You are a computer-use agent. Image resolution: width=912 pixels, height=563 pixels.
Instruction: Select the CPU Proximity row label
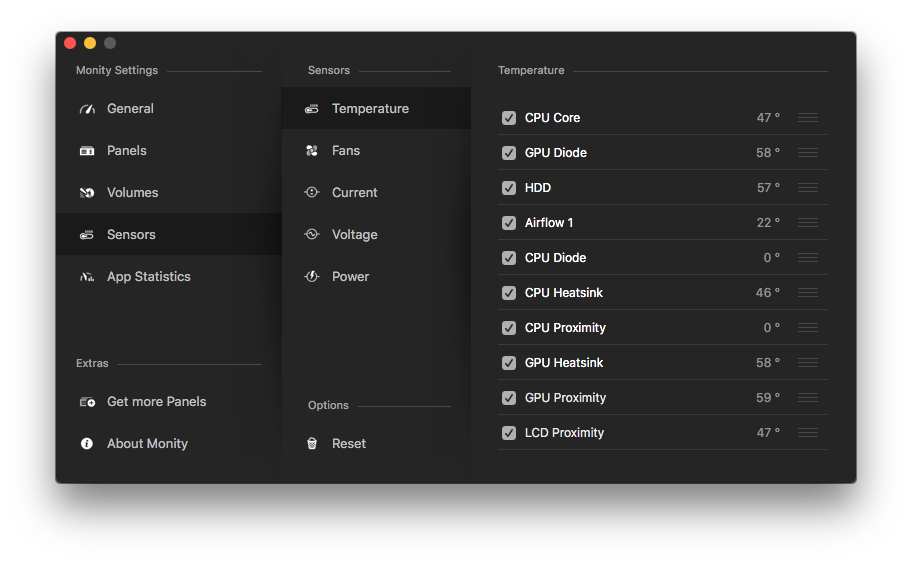coord(565,328)
